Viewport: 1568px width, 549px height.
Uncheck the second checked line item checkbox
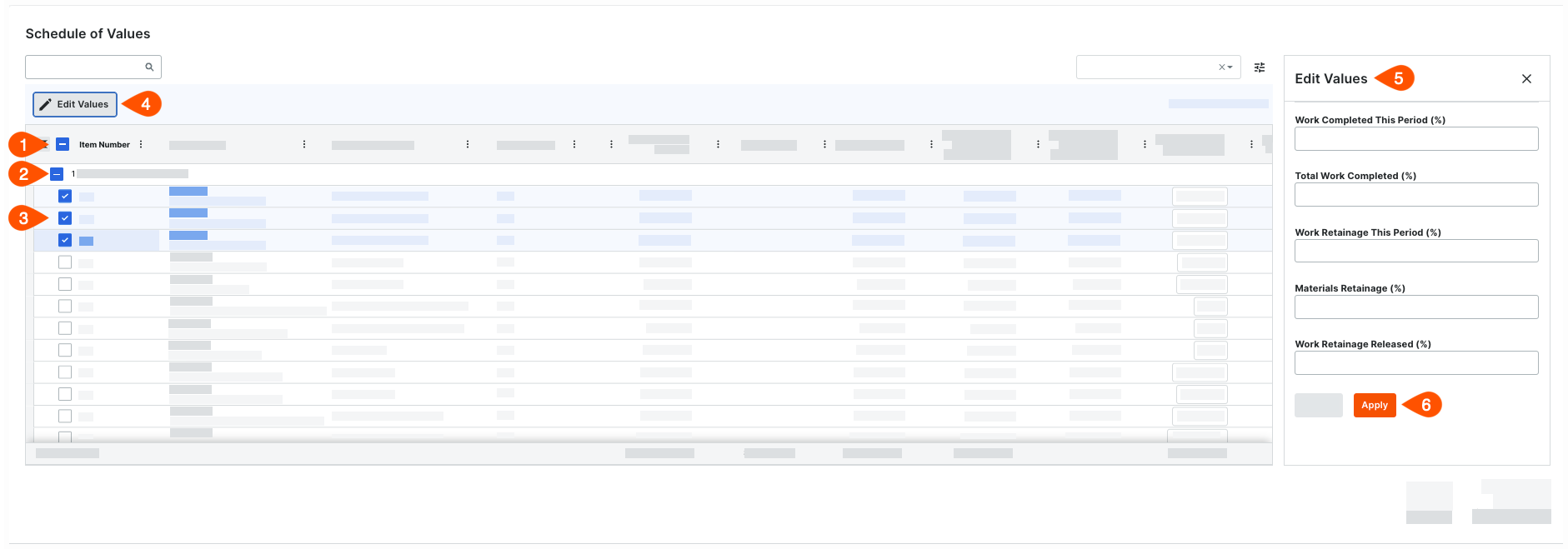point(65,218)
